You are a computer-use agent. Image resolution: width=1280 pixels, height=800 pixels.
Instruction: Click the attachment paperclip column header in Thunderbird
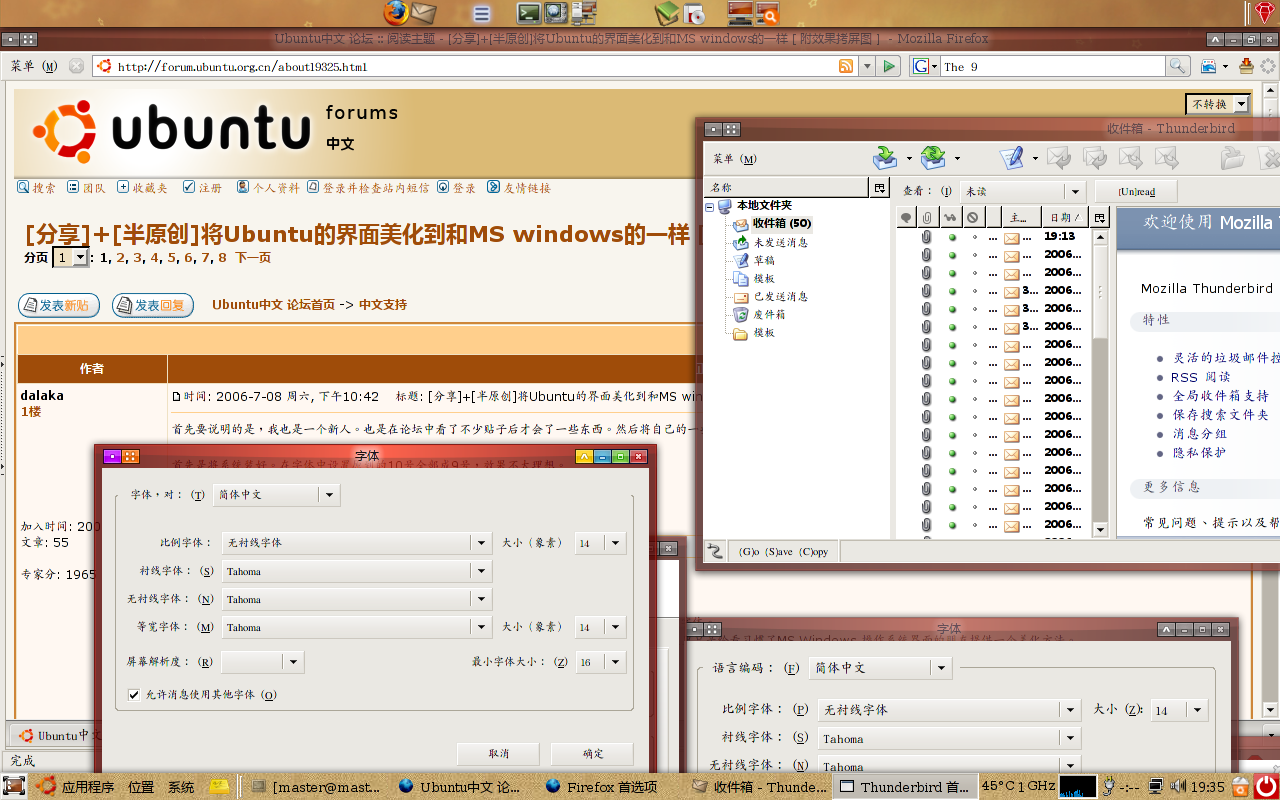click(928, 217)
